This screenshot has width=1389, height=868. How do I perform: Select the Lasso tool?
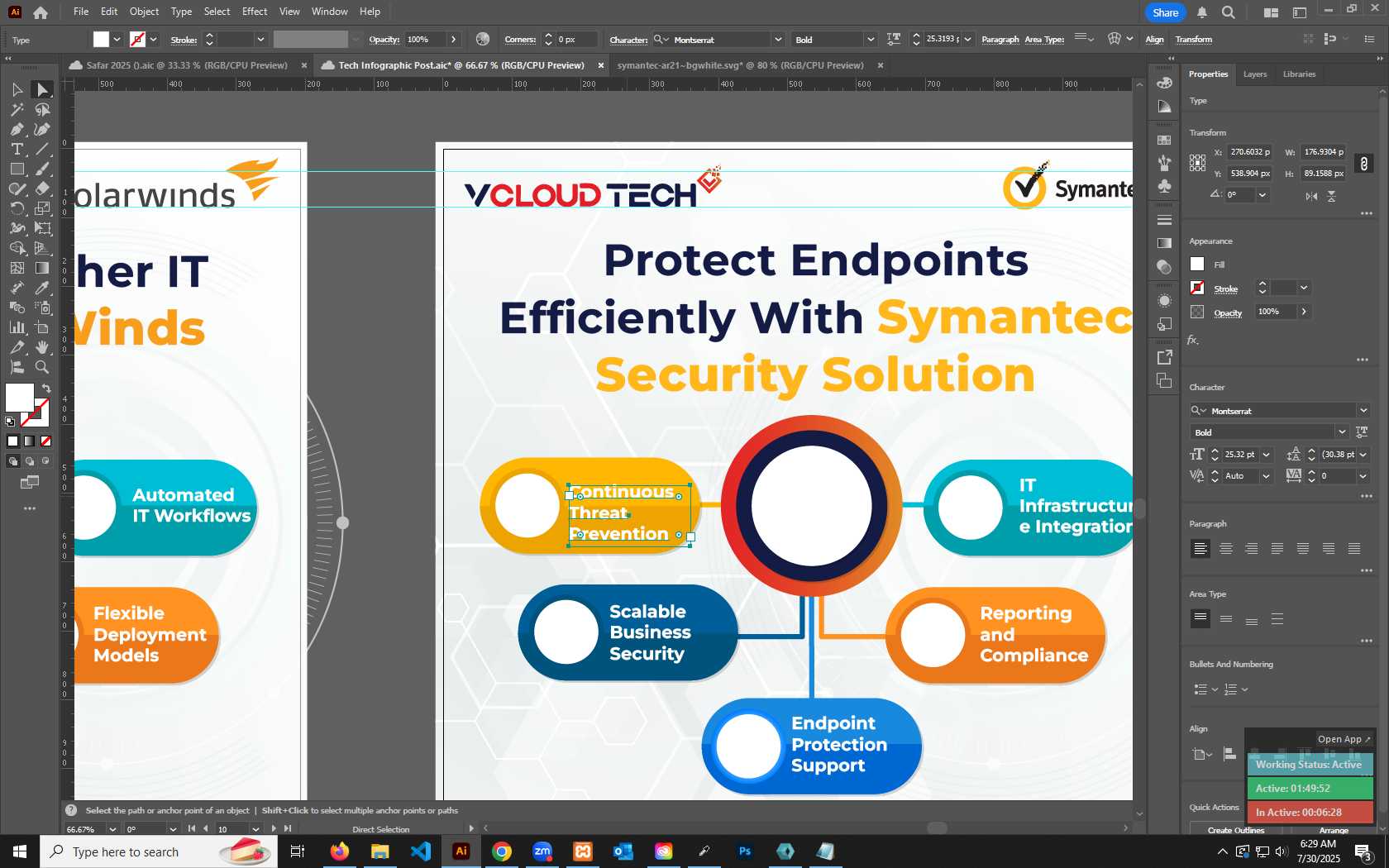pyautogui.click(x=42, y=109)
